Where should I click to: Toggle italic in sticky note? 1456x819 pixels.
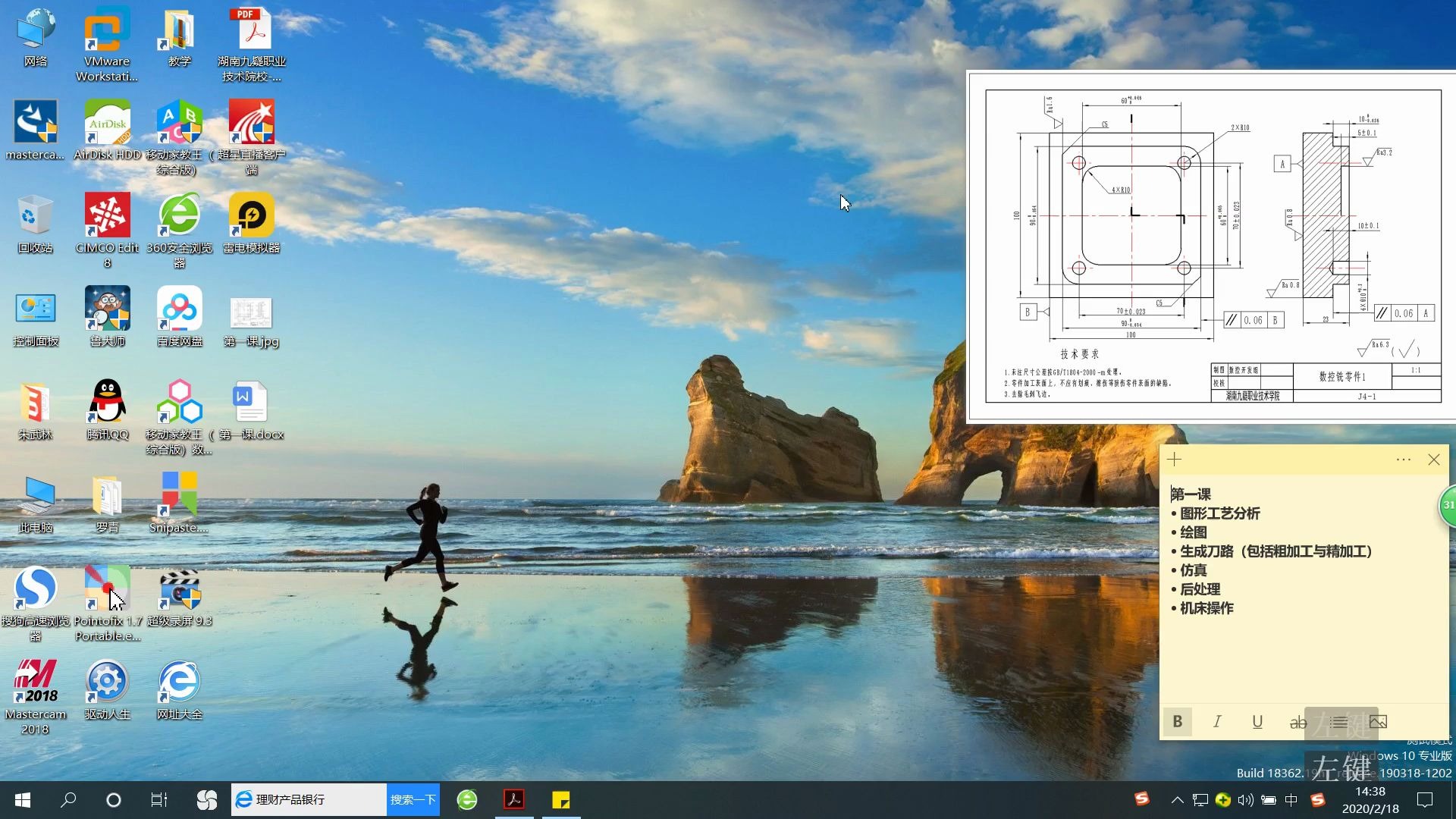point(1217,722)
